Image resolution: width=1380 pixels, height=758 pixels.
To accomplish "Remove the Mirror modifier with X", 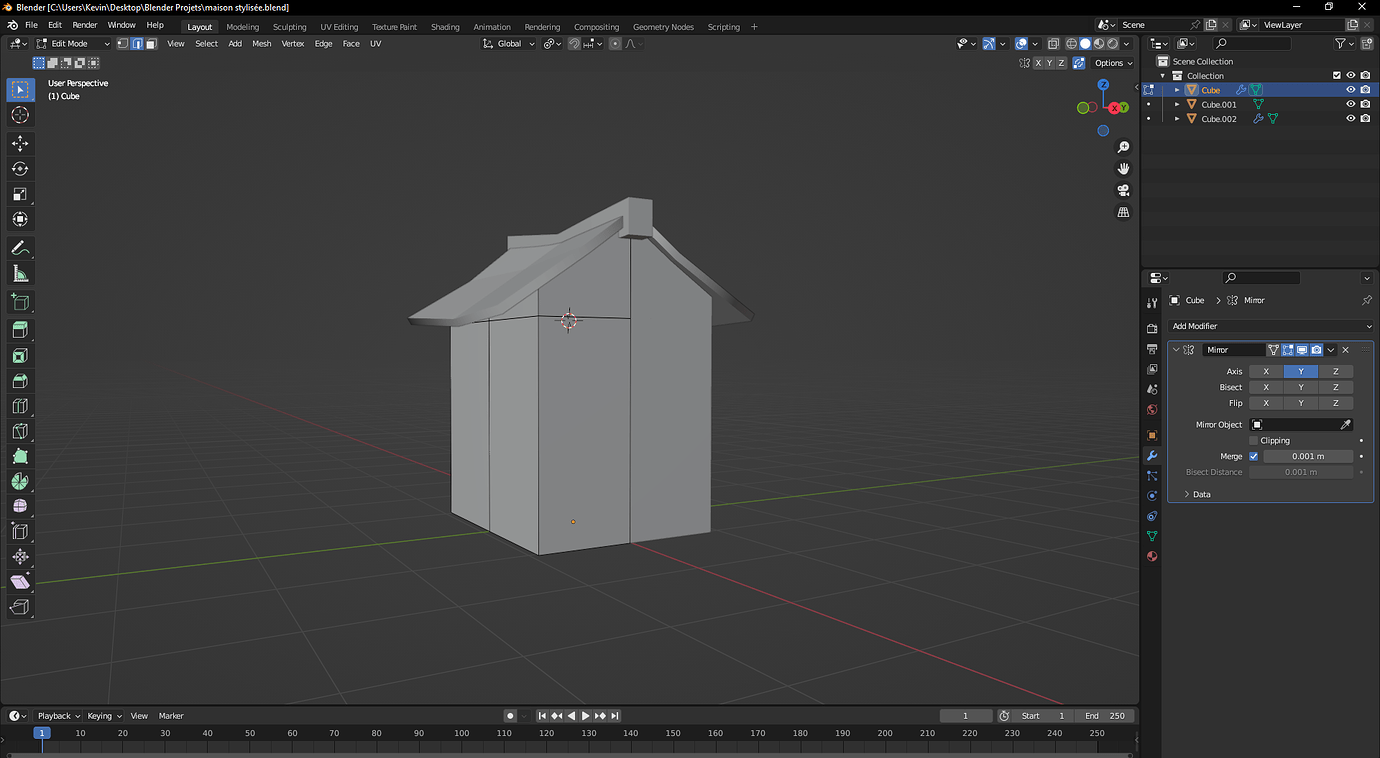I will click(x=1345, y=350).
